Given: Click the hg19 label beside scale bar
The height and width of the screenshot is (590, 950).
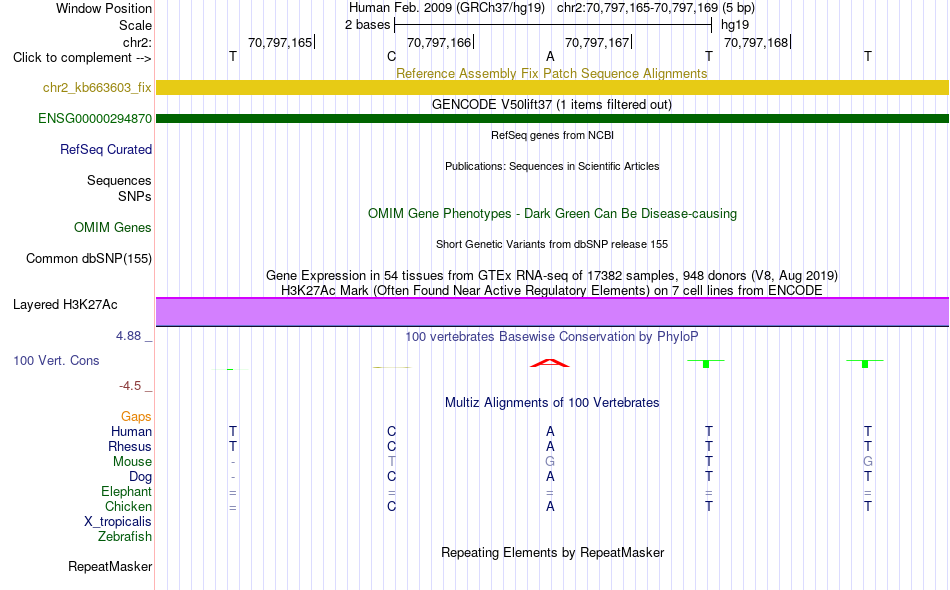Looking at the screenshot, I should (x=735, y=25).
